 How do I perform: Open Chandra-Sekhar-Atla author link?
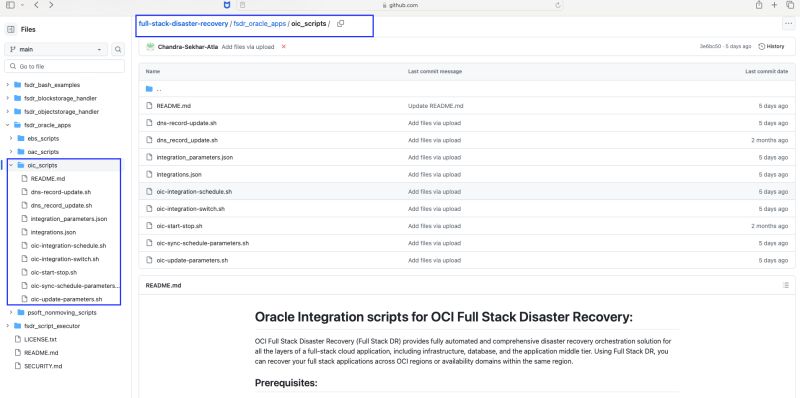[x=188, y=46]
